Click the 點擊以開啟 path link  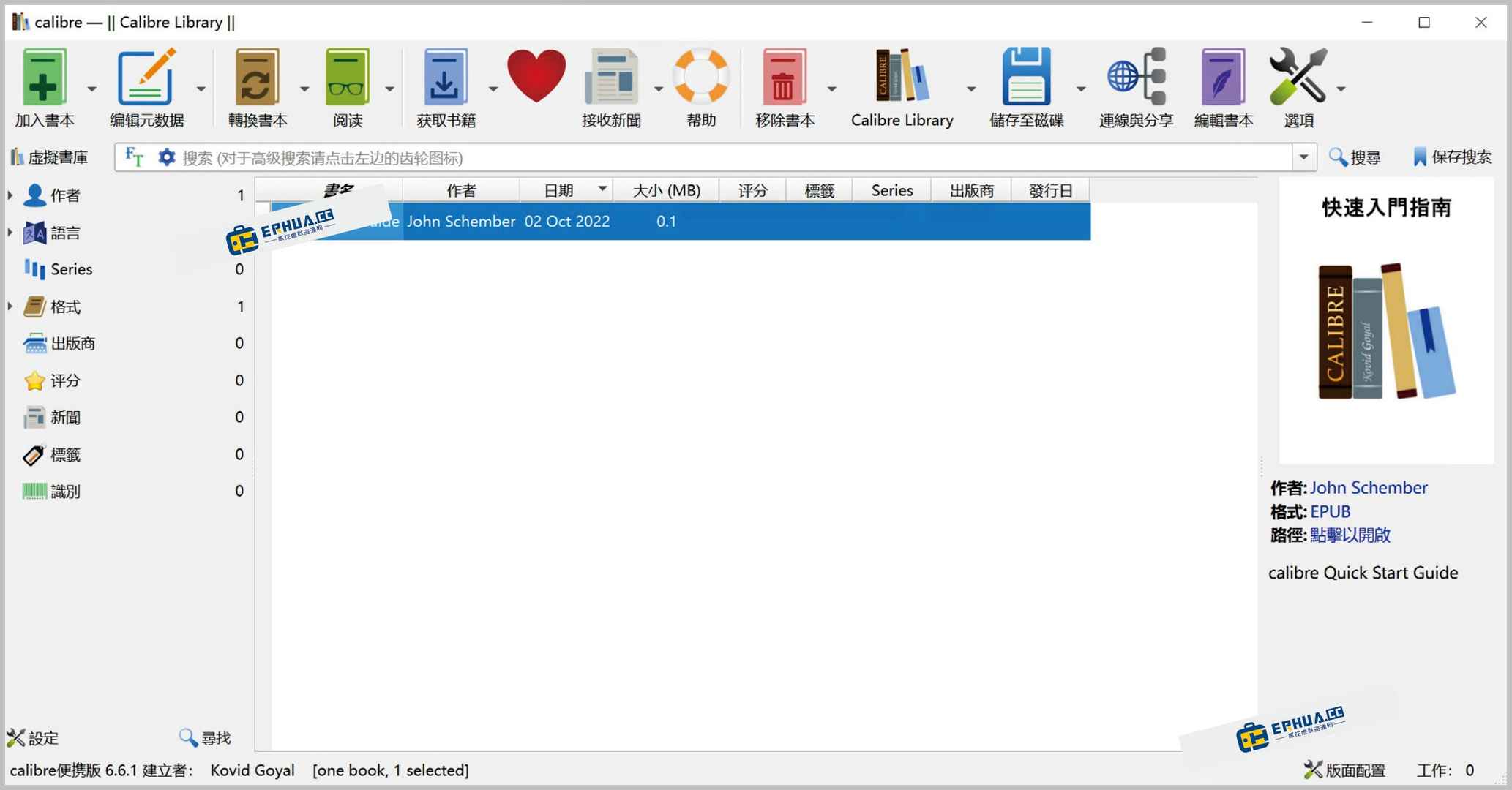(1350, 535)
